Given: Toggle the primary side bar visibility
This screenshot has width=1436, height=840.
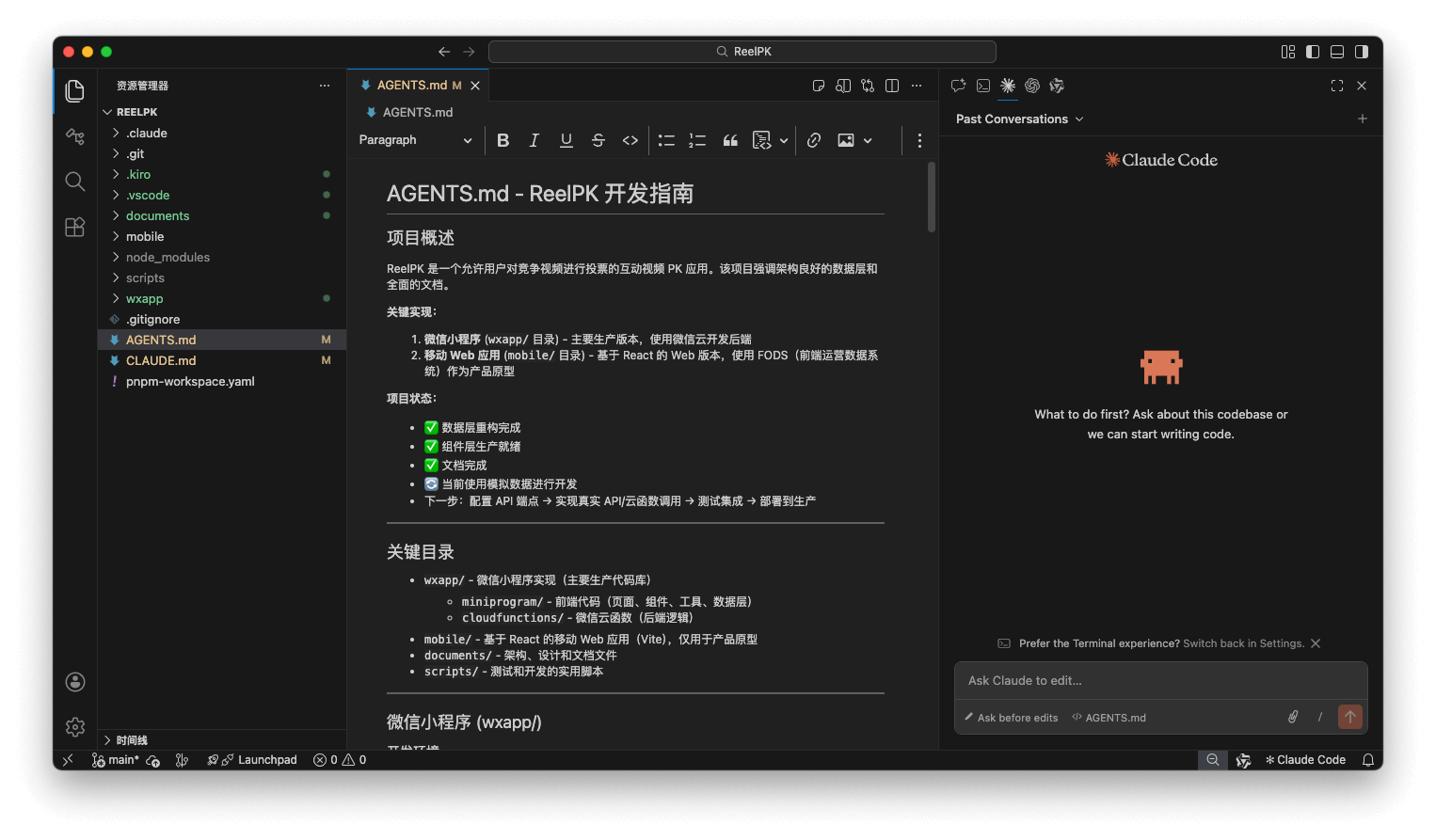Looking at the screenshot, I should pos(1313,52).
